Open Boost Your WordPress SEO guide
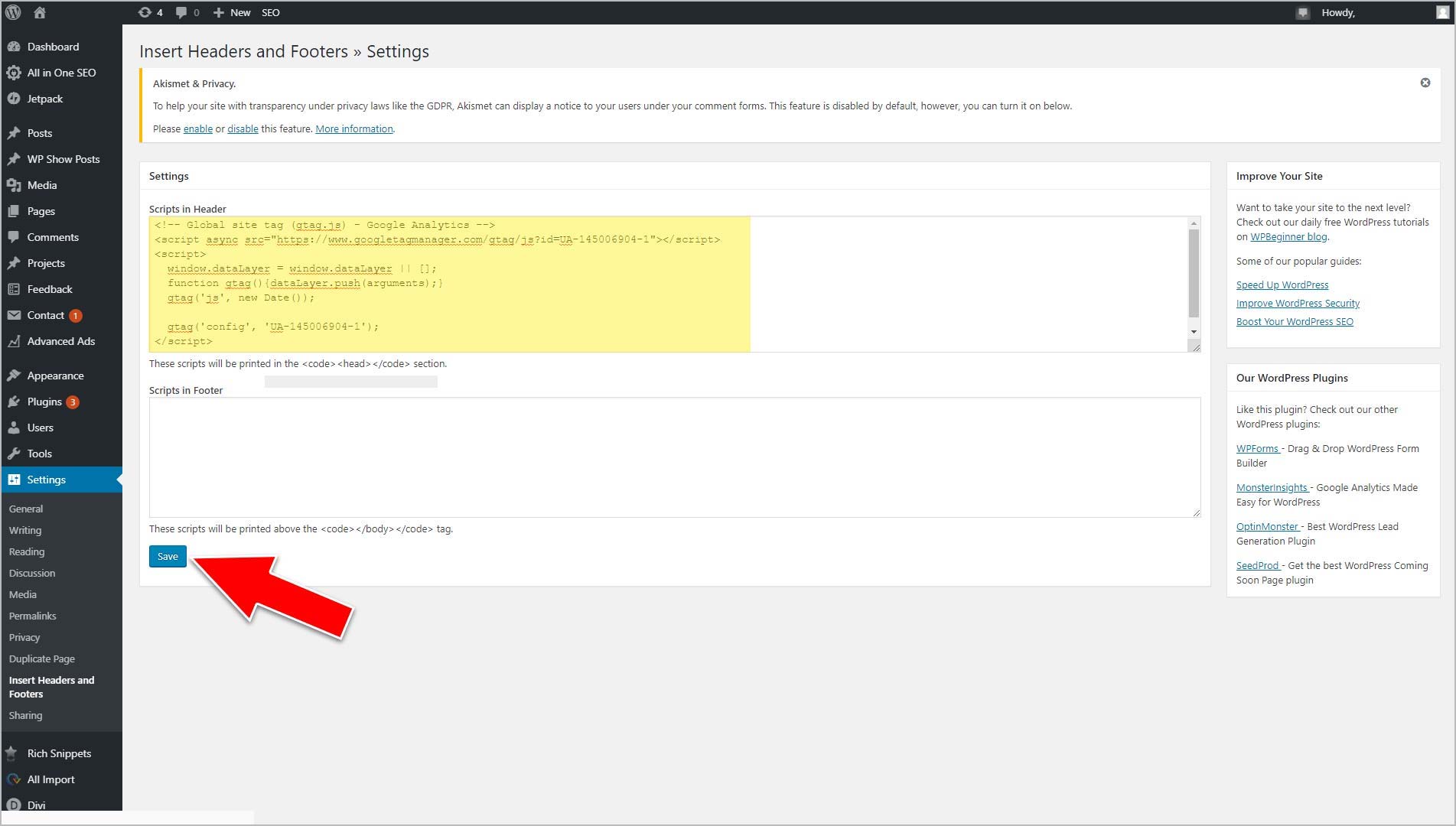Viewport: 1456px width, 826px height. point(1295,321)
